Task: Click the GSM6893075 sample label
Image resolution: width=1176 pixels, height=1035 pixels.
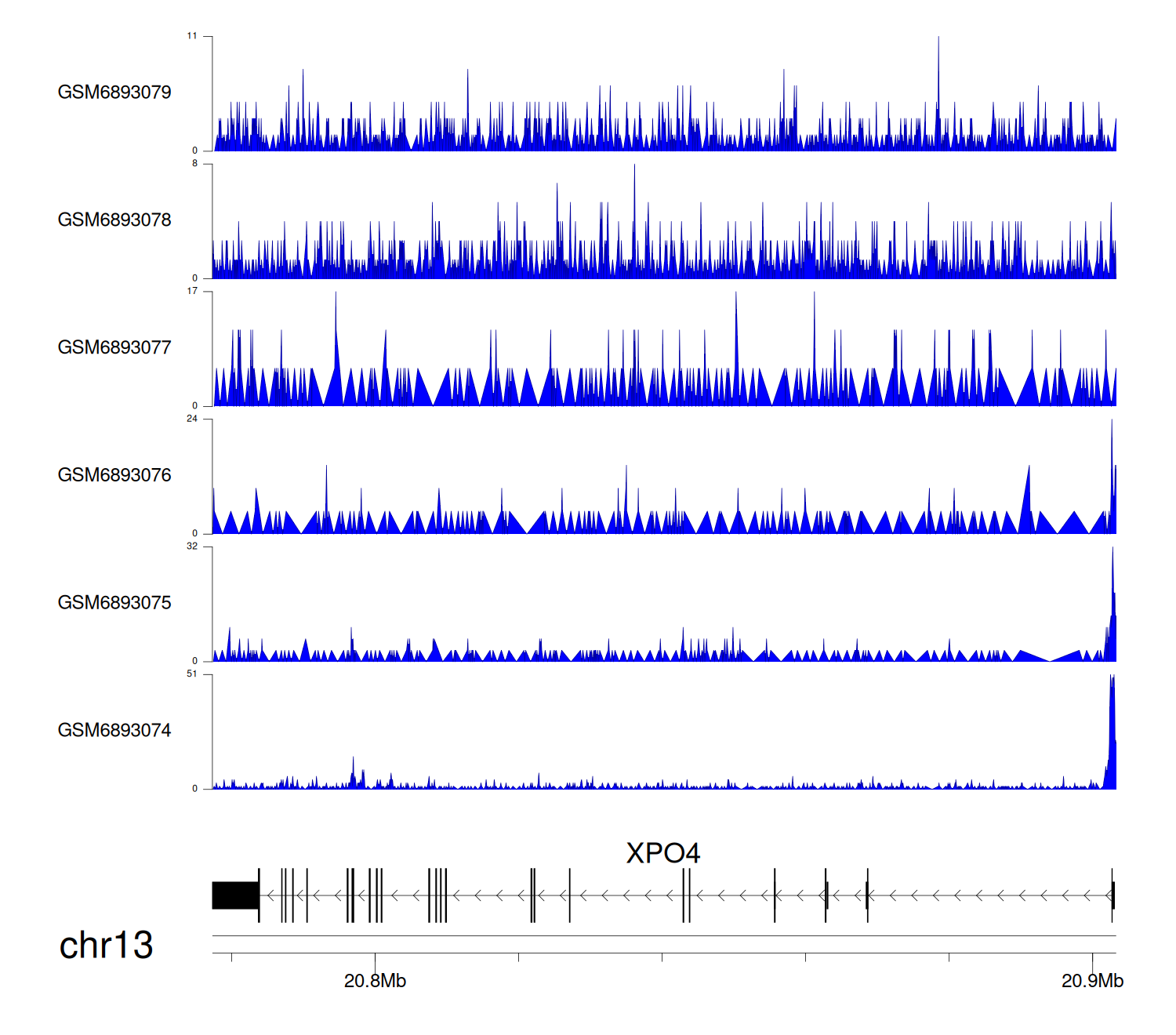Action: pyautogui.click(x=114, y=603)
